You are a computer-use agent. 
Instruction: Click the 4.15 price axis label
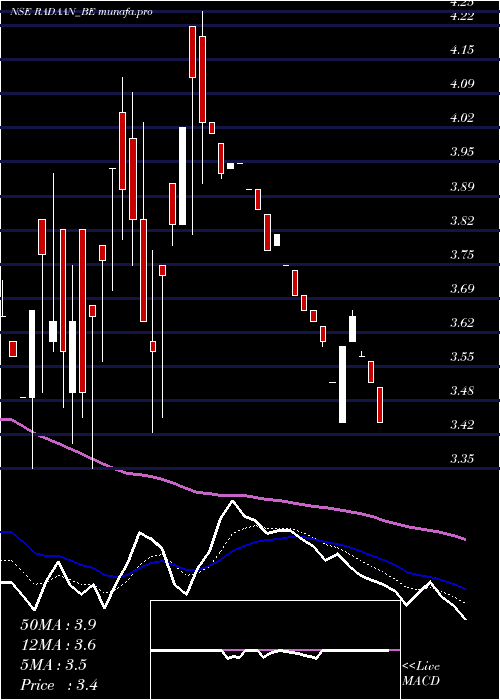pyautogui.click(x=462, y=50)
